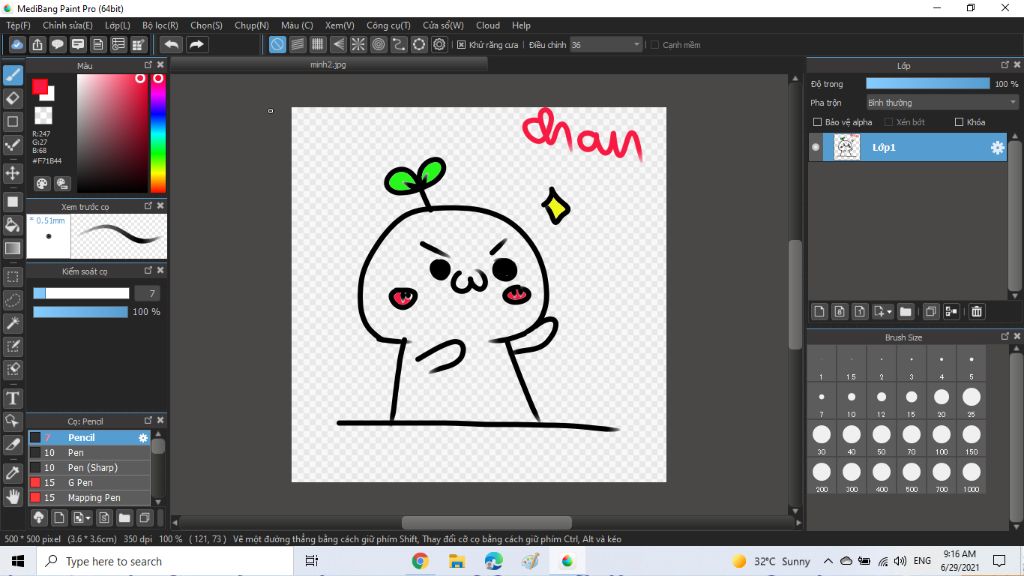Switch to minh2.jpg document tab
Screen dimensions: 1024x576
click(x=328, y=65)
